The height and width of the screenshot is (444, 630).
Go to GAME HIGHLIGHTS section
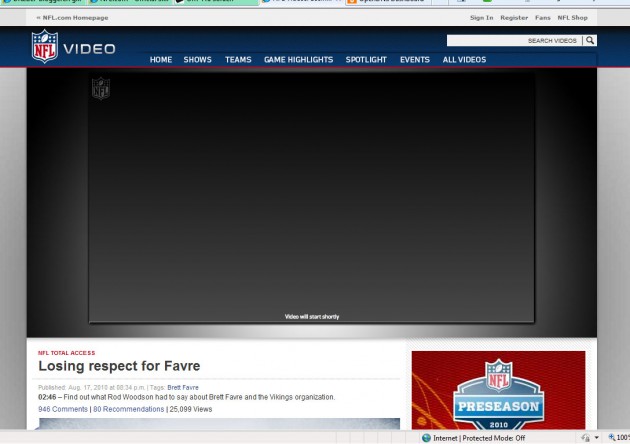point(299,60)
